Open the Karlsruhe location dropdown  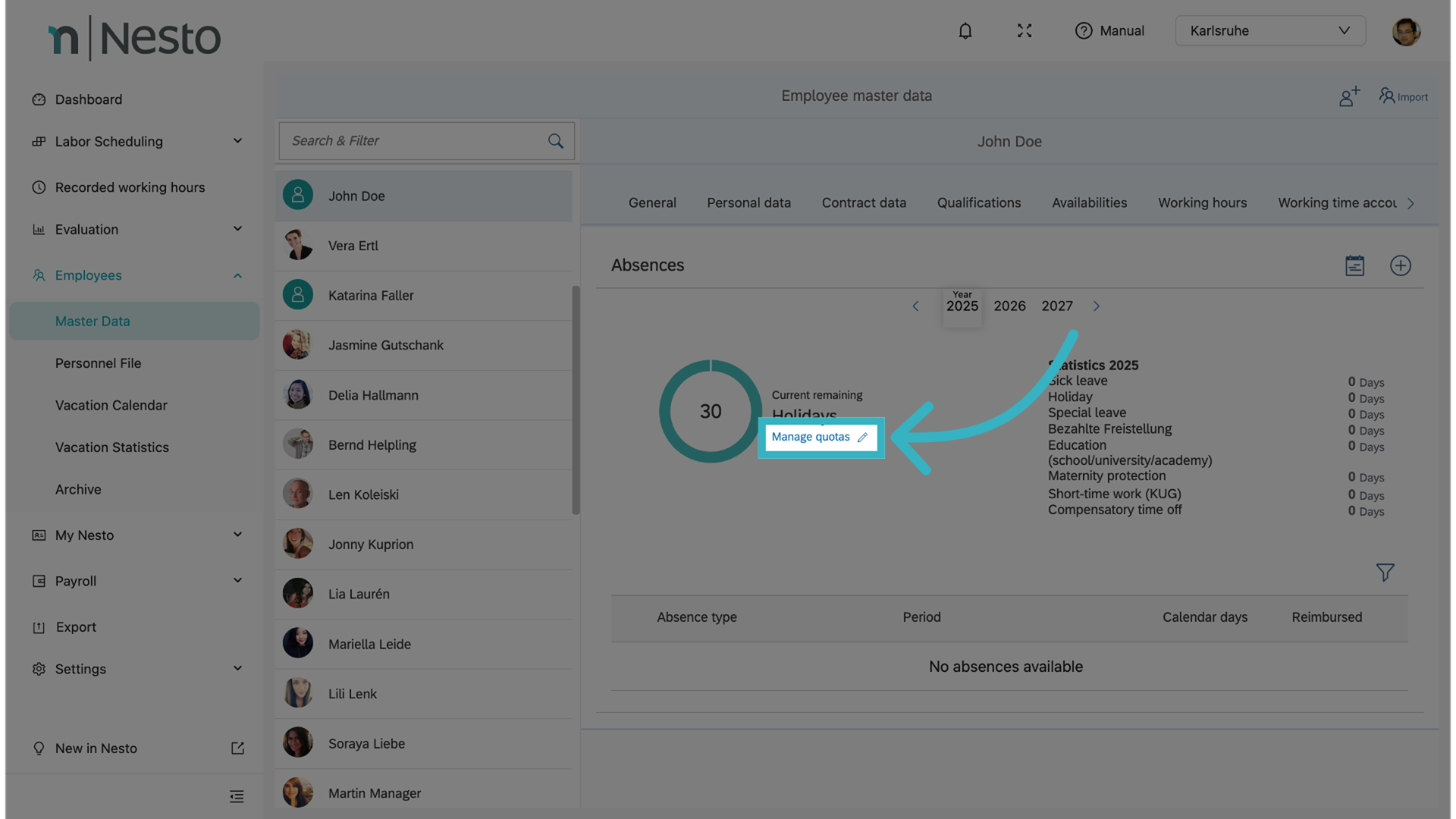[1269, 31]
